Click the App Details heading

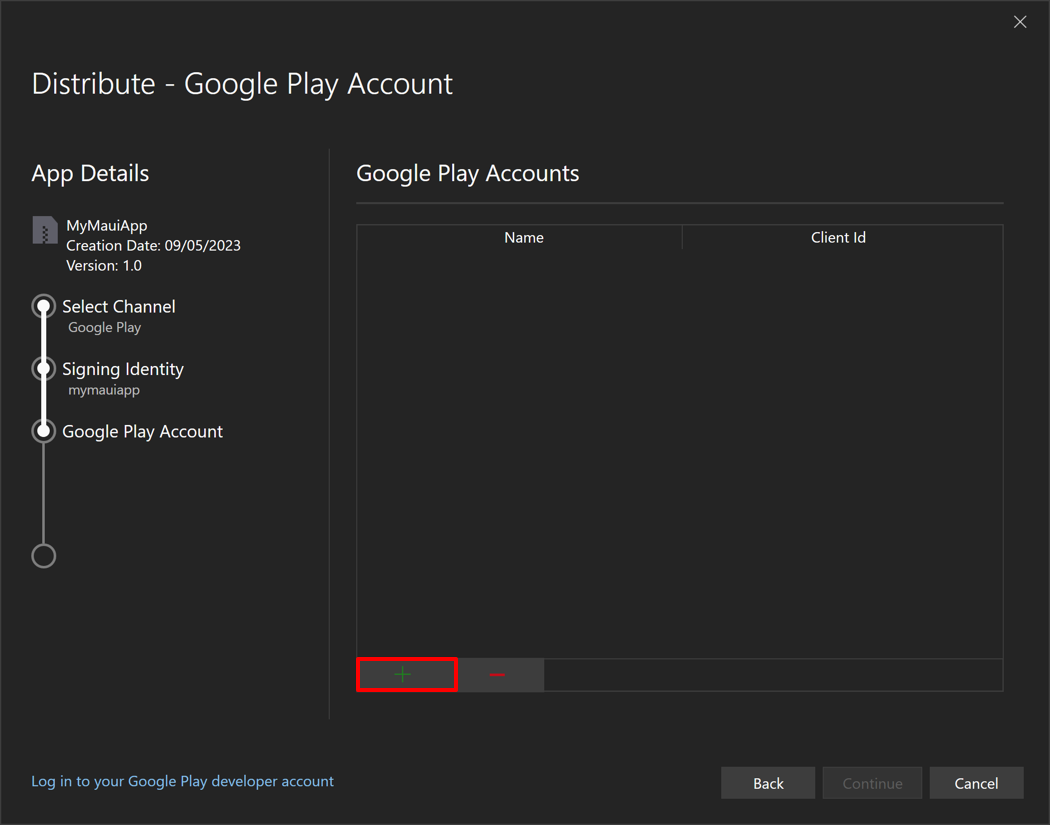point(90,173)
